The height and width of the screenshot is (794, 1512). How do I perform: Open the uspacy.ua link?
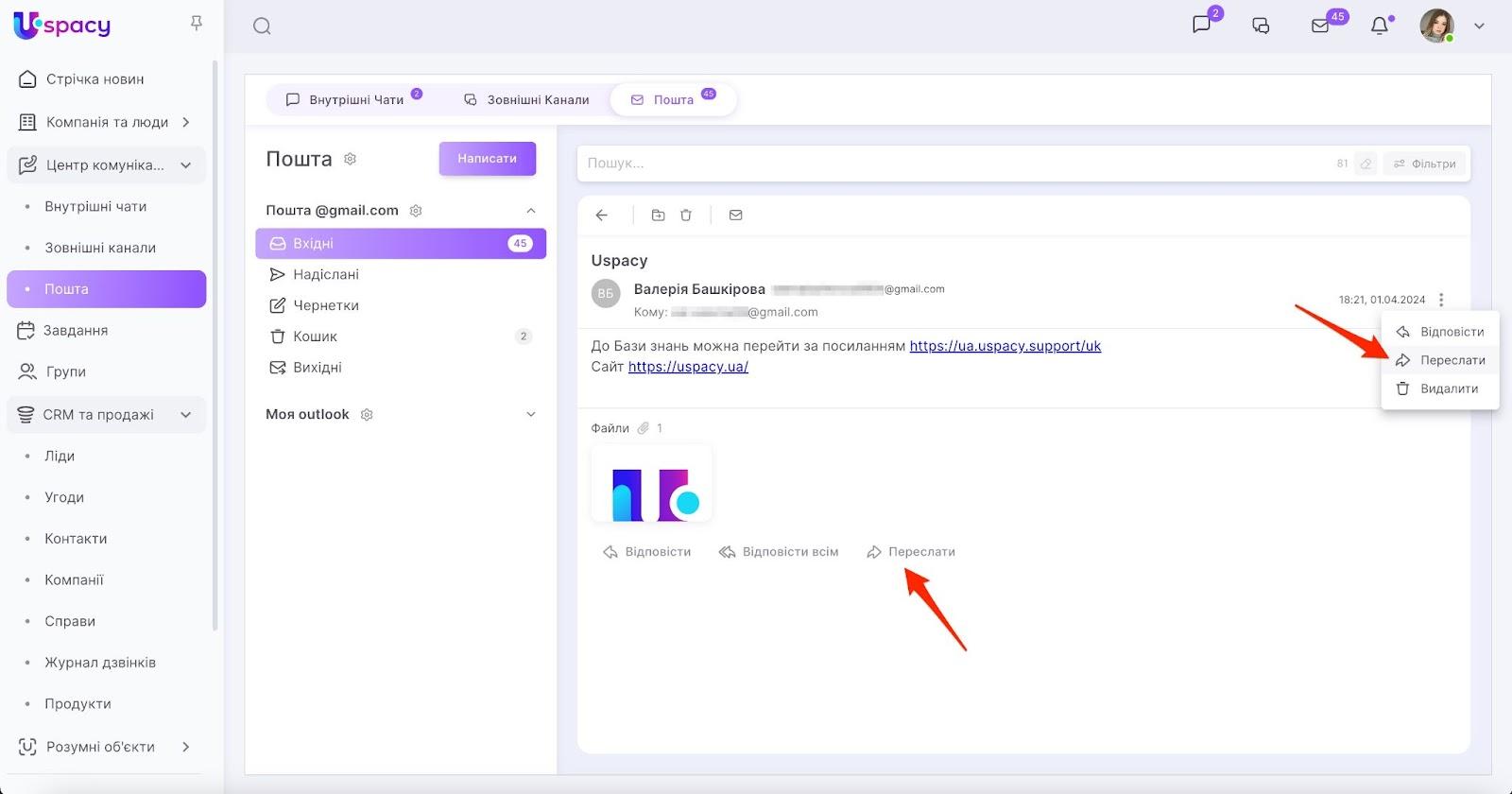click(x=688, y=367)
